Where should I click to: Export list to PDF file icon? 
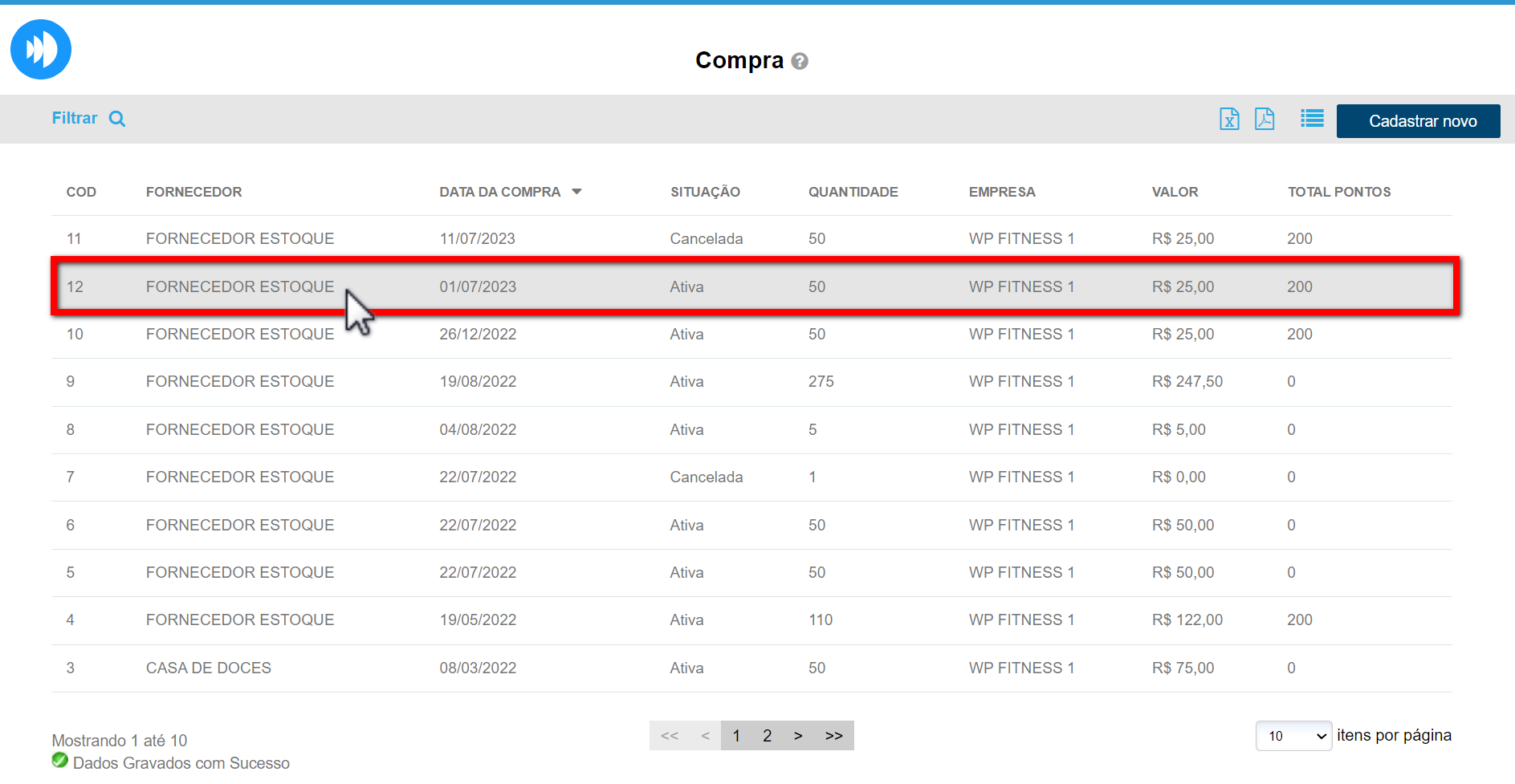click(1265, 119)
